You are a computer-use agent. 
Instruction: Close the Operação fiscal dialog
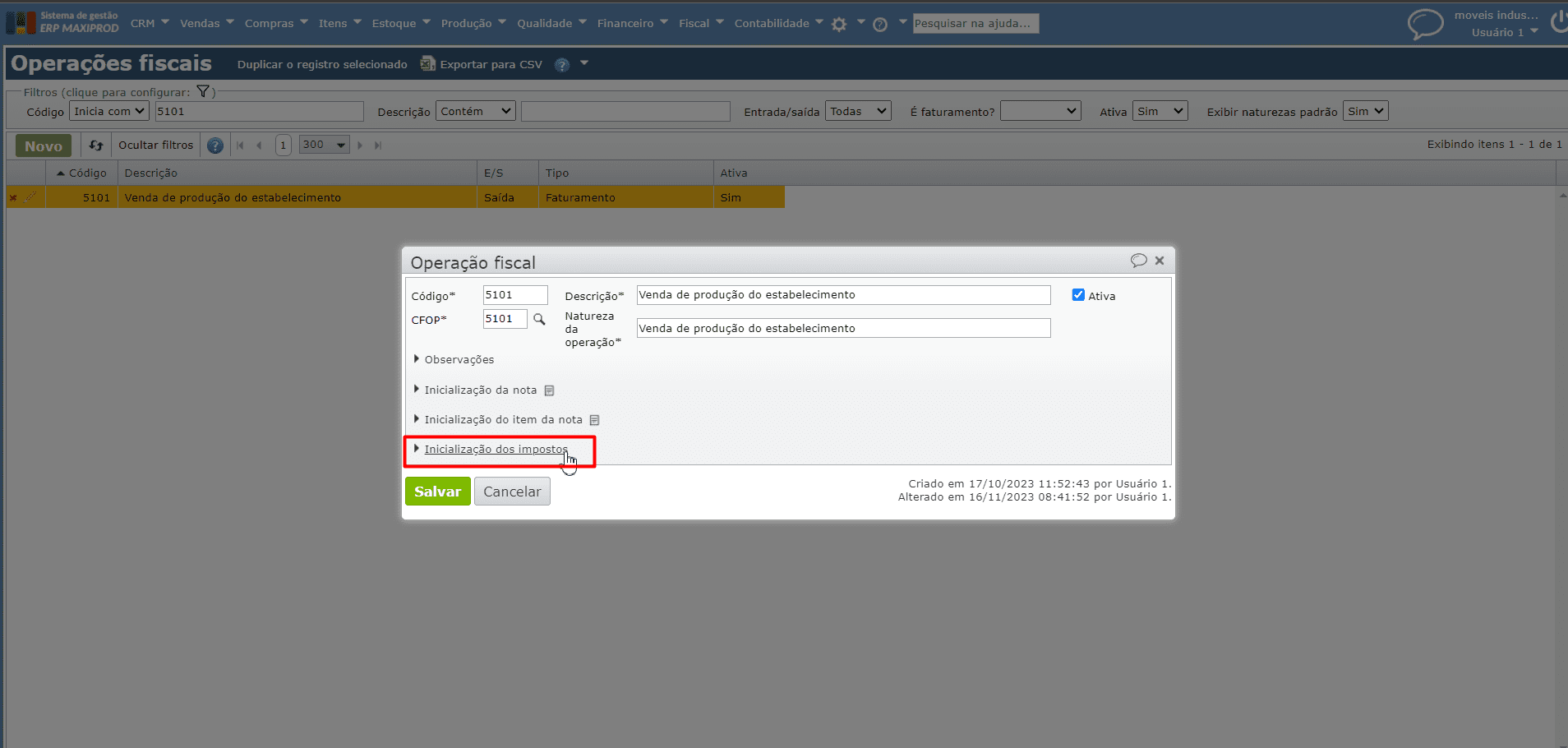[1160, 261]
